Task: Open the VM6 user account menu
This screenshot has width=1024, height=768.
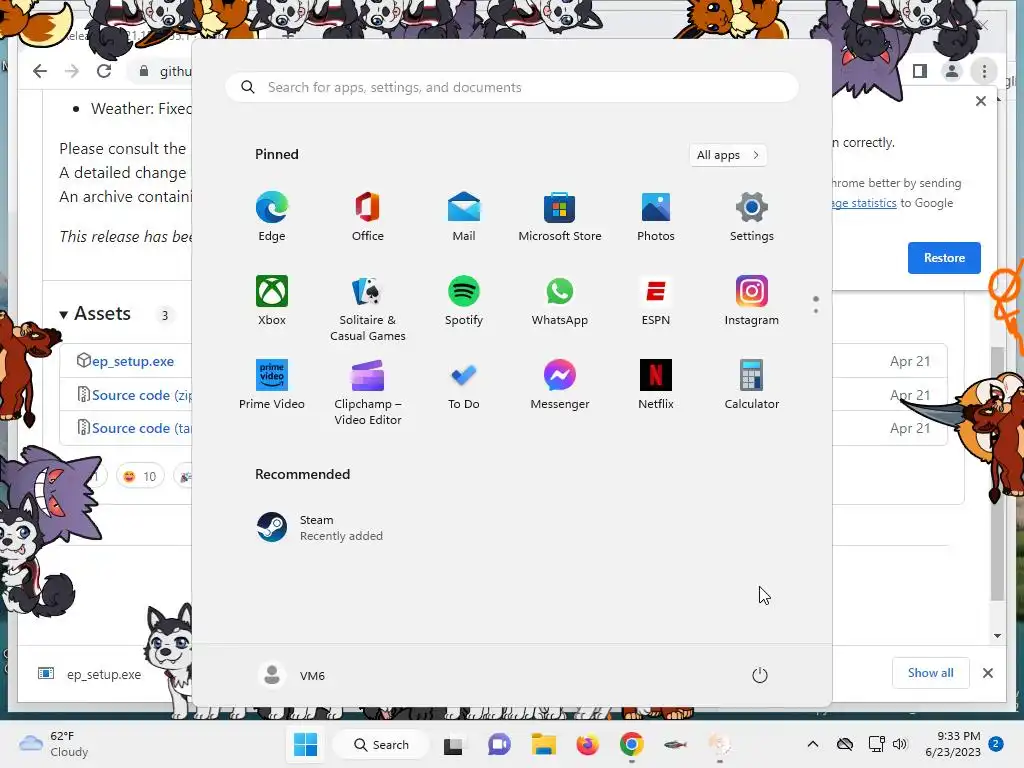Action: 291,675
